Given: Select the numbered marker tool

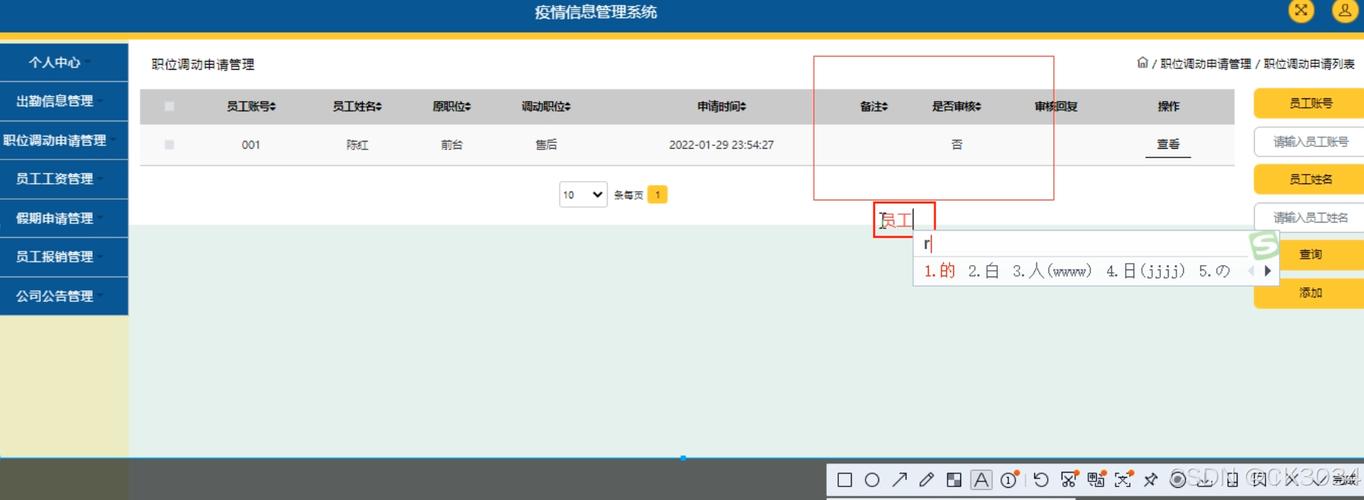Looking at the screenshot, I should tap(1008, 480).
